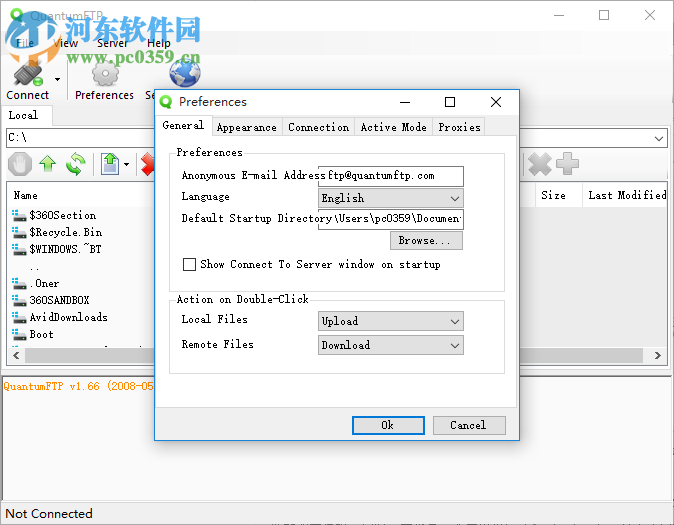674x525 pixels.
Task: Select the $WINDOWS.~BT folder
Action: pyautogui.click(x=65, y=249)
